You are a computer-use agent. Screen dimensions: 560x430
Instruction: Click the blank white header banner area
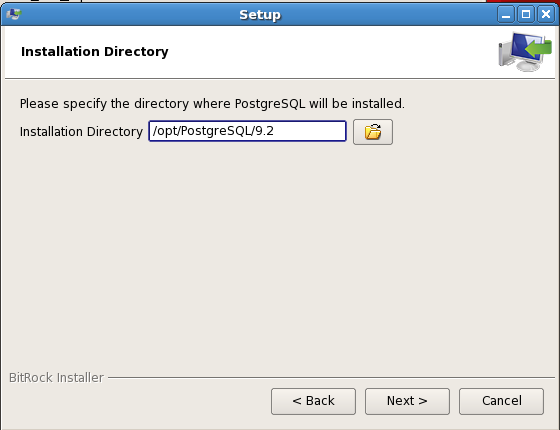[321, 52]
